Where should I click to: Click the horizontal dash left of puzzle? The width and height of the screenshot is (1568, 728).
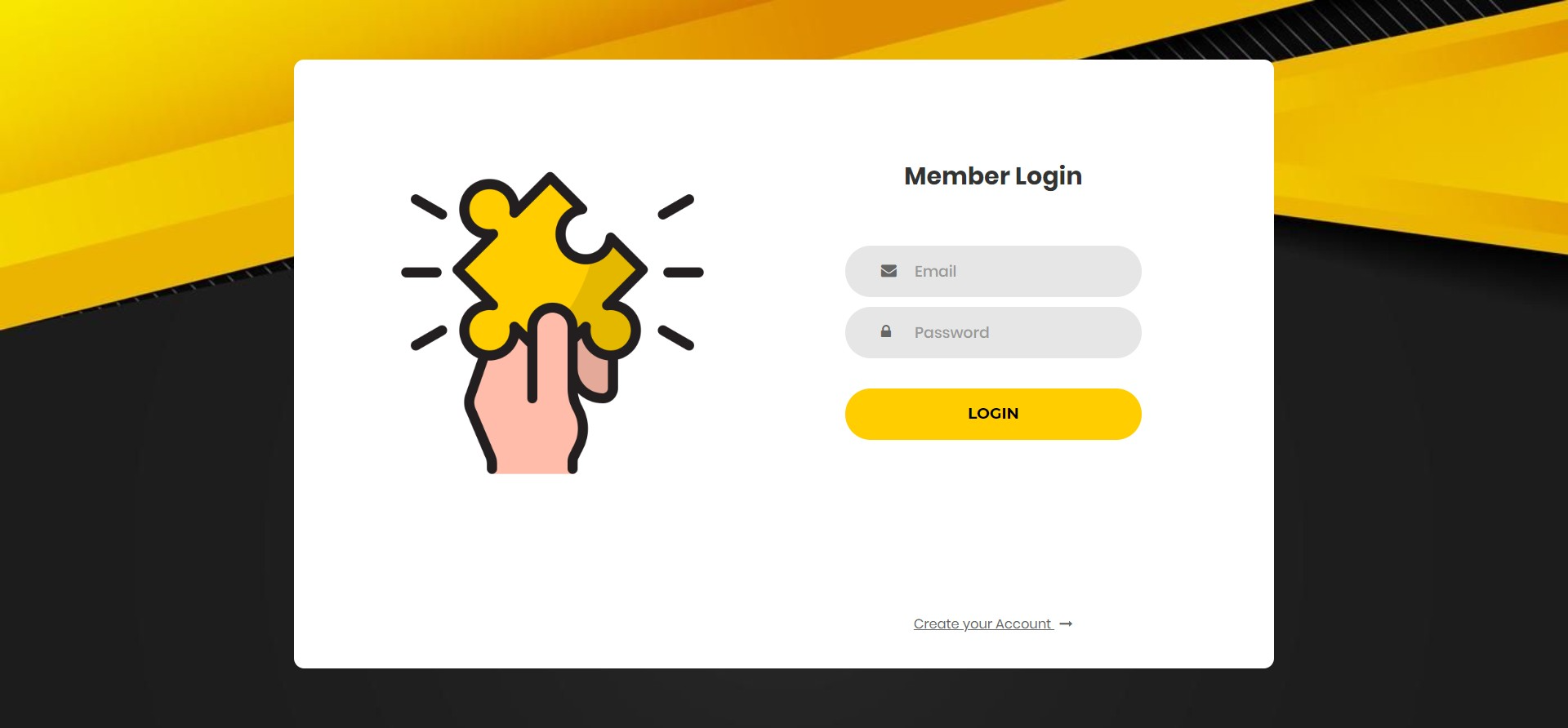[x=421, y=272]
